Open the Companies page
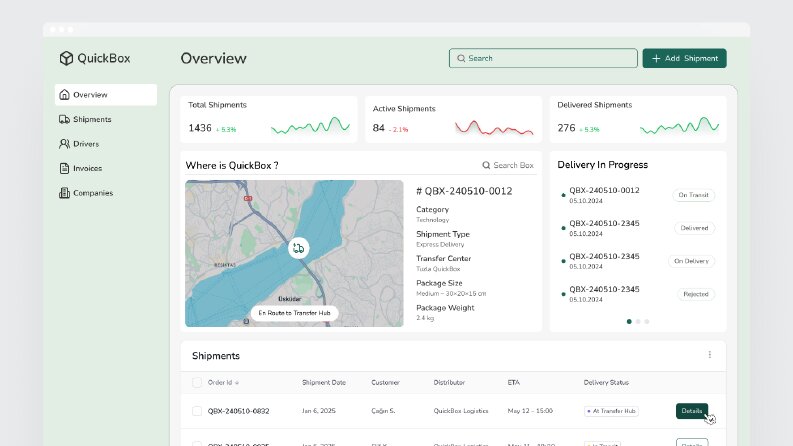Image resolution: width=793 pixels, height=446 pixels. click(x=106, y=193)
